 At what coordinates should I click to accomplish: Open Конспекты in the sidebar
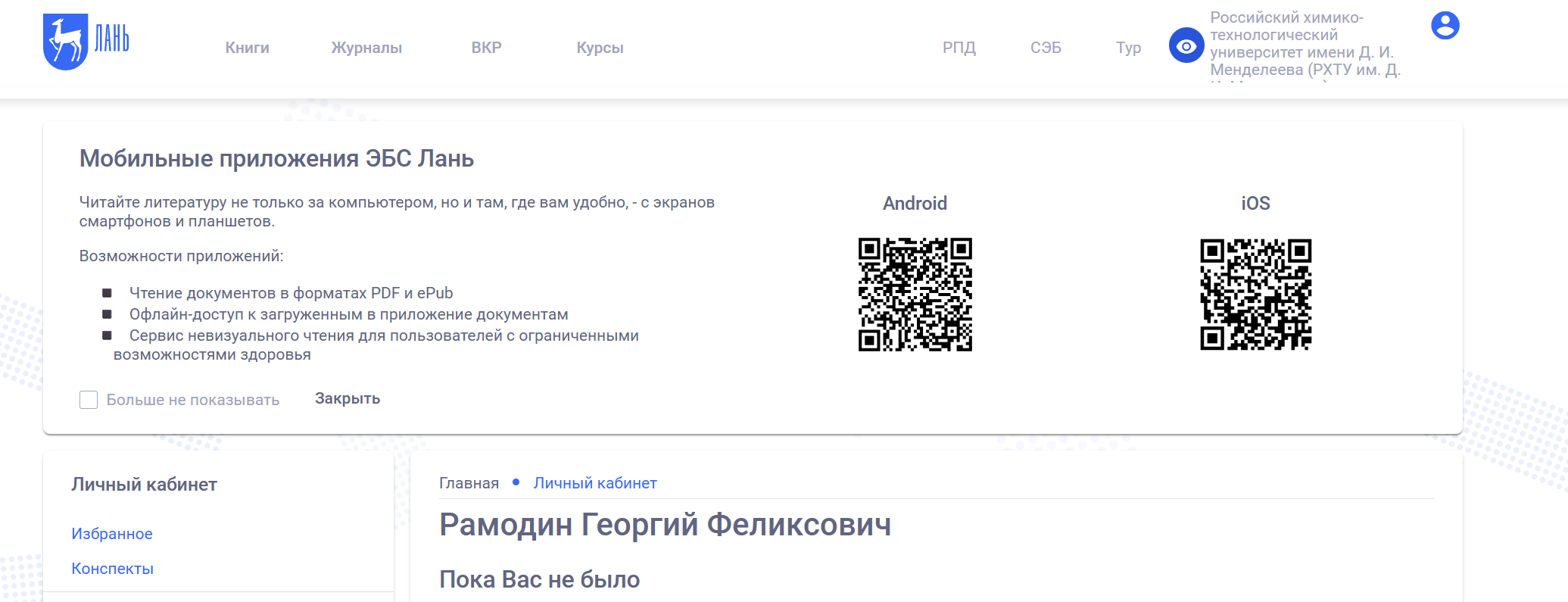(x=113, y=569)
